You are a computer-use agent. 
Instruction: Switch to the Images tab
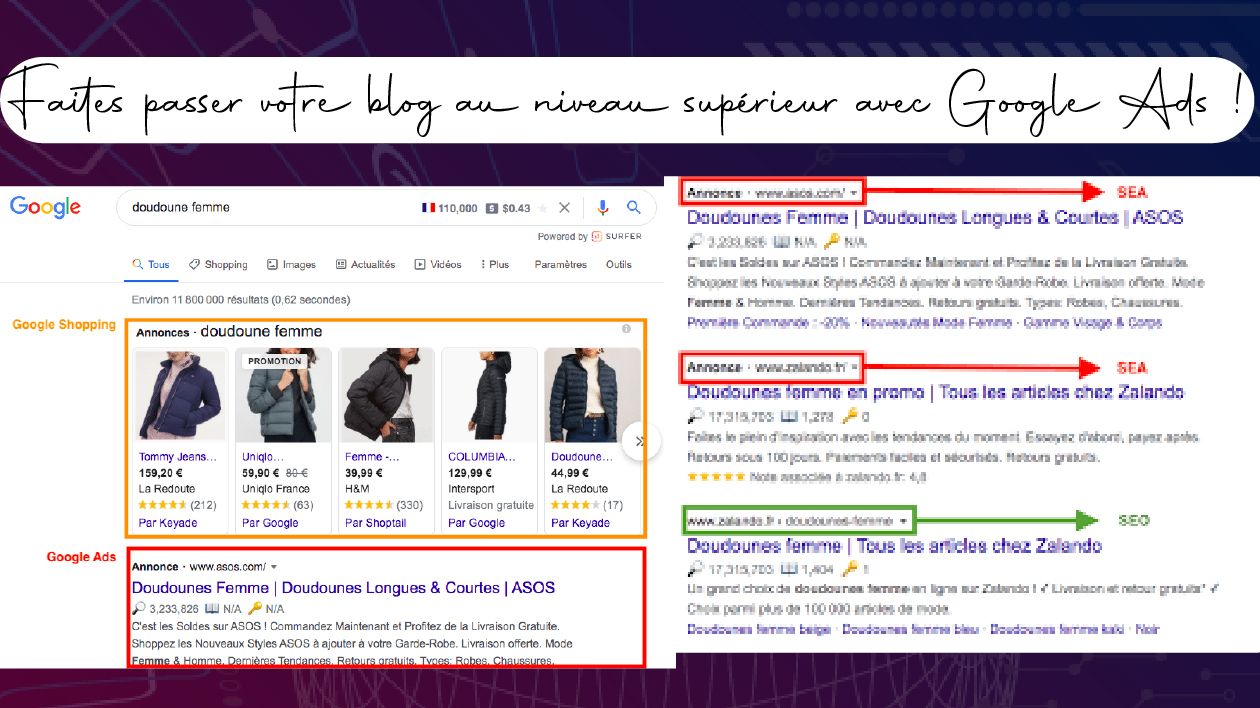click(291, 265)
